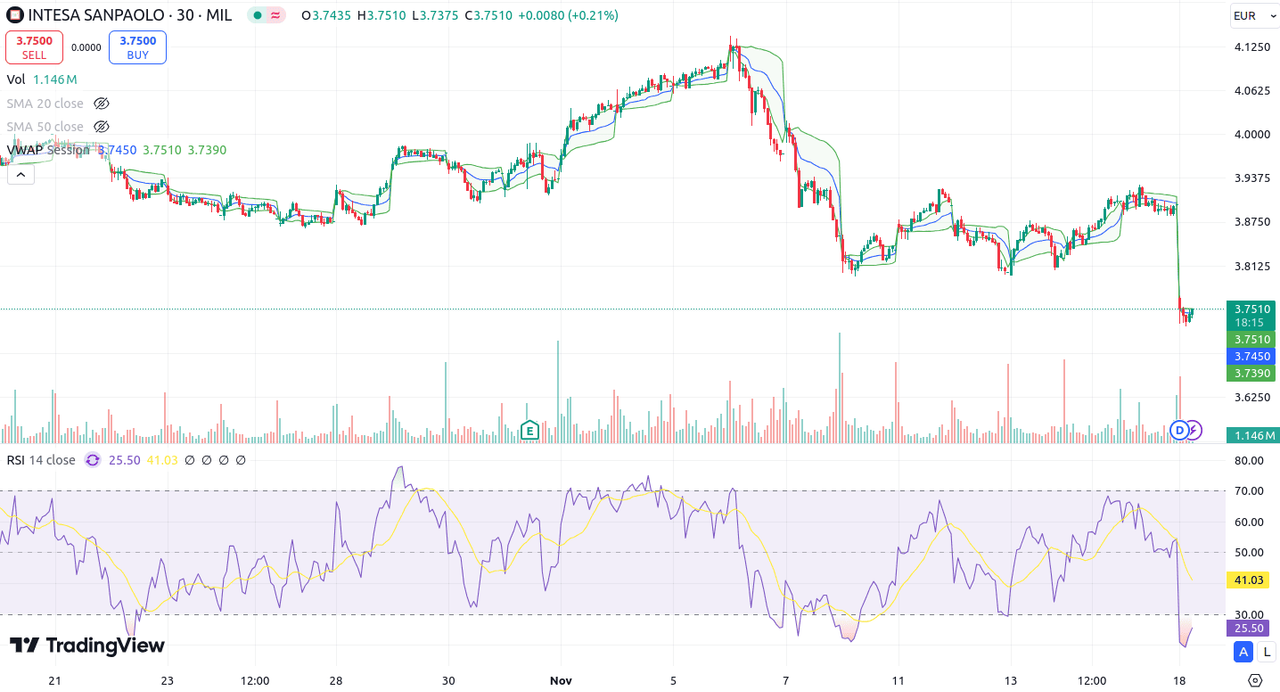Click the RSI 25.50 legend value

124,460
